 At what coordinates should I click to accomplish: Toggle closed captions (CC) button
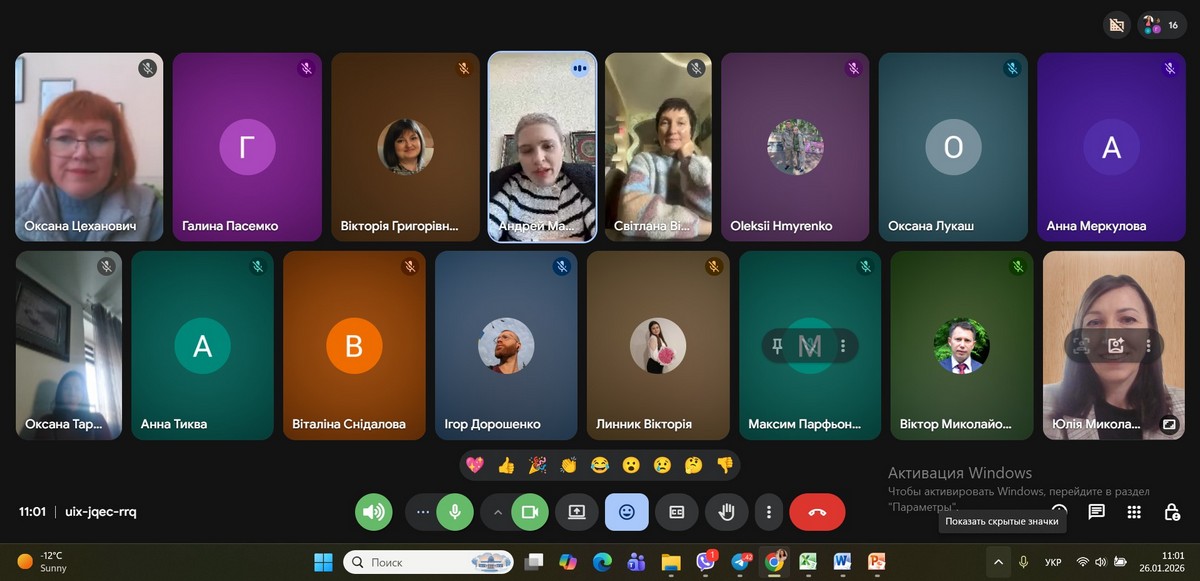[x=677, y=512]
